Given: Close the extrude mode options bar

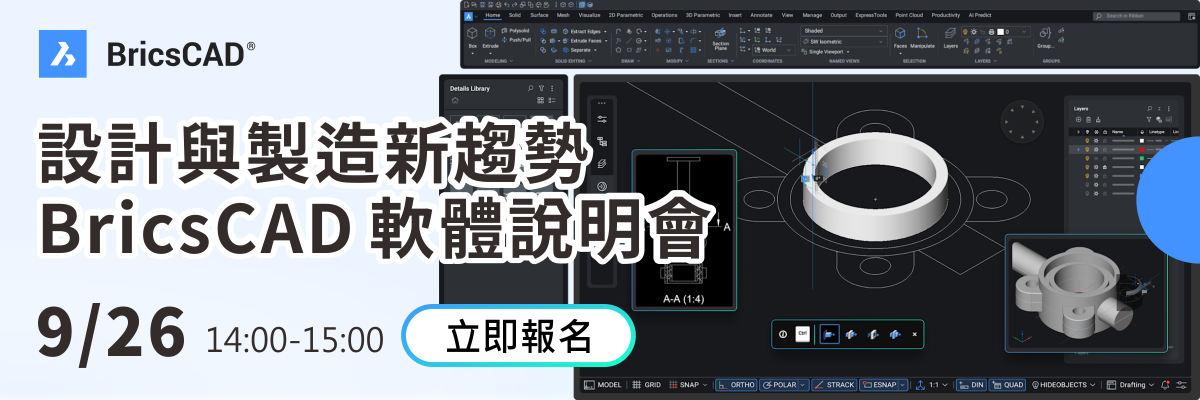Looking at the screenshot, I should point(914,334).
